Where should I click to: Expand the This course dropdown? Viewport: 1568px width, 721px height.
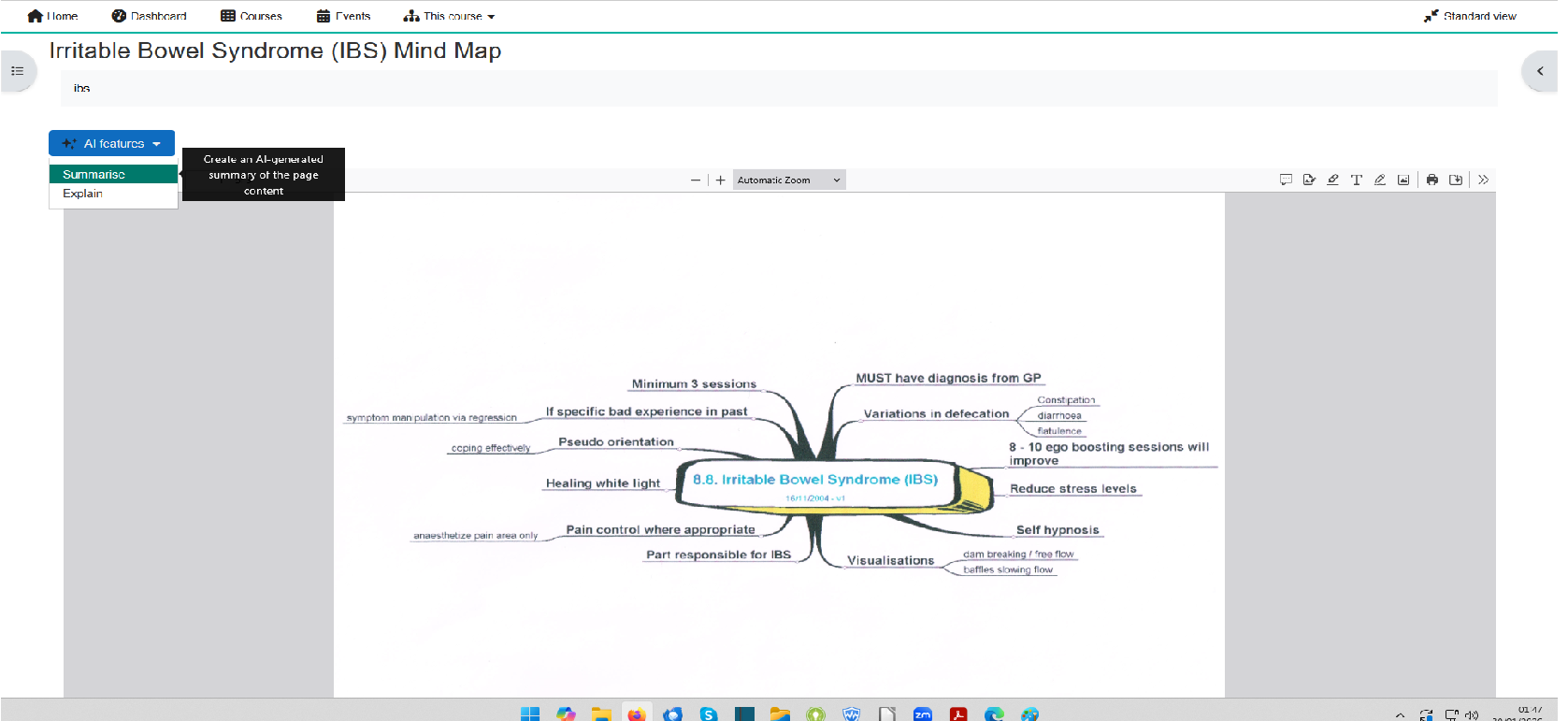pyautogui.click(x=449, y=16)
